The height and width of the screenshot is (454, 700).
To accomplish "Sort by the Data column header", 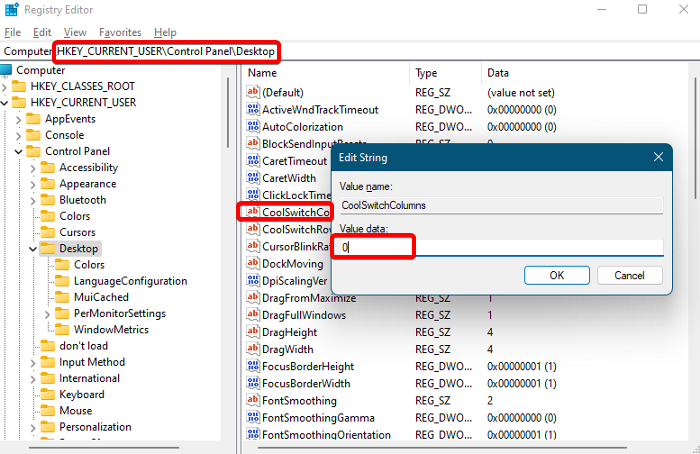I will tap(587, 73).
